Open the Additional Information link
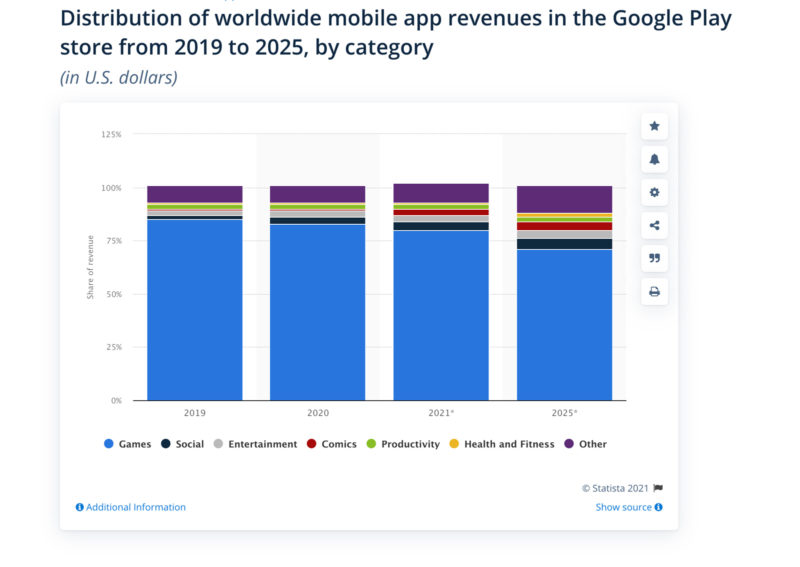This screenshot has height=567, width=800. tap(131, 507)
